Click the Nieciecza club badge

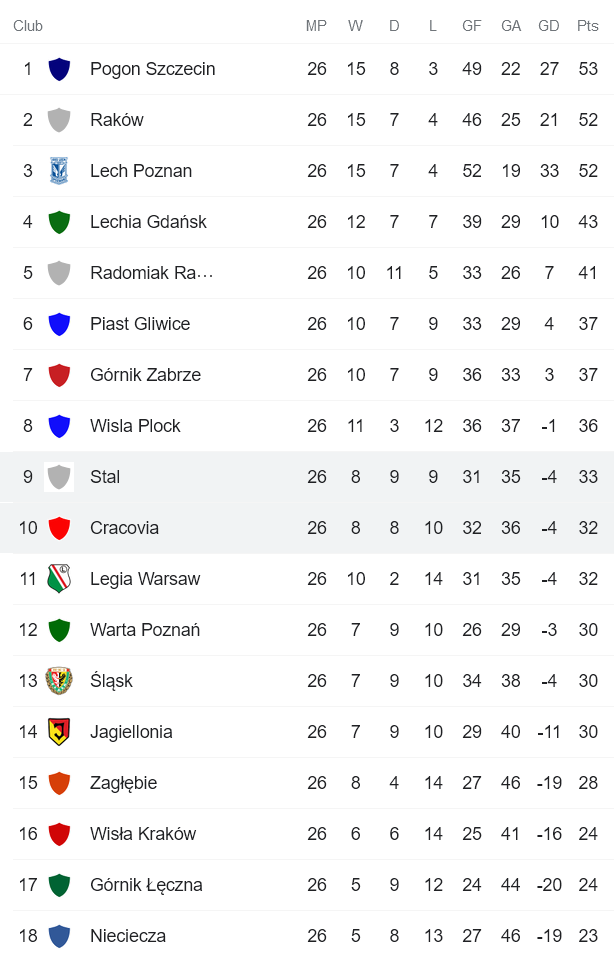point(59,936)
